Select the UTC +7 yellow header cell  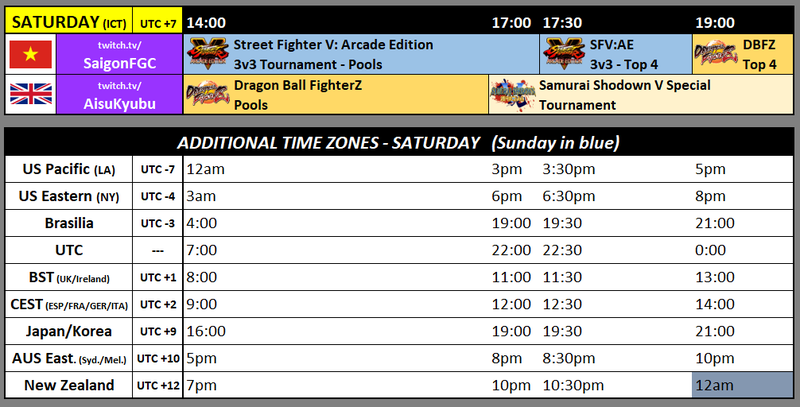pyautogui.click(x=158, y=21)
